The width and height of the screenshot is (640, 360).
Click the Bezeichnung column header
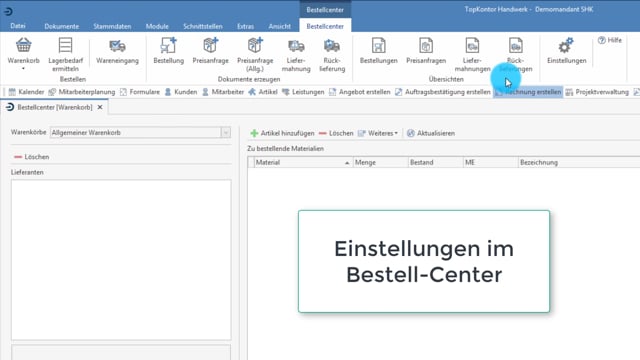click(x=579, y=162)
